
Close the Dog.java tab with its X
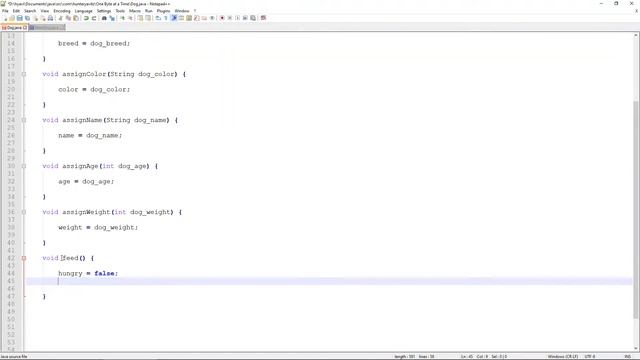tap(25, 28)
